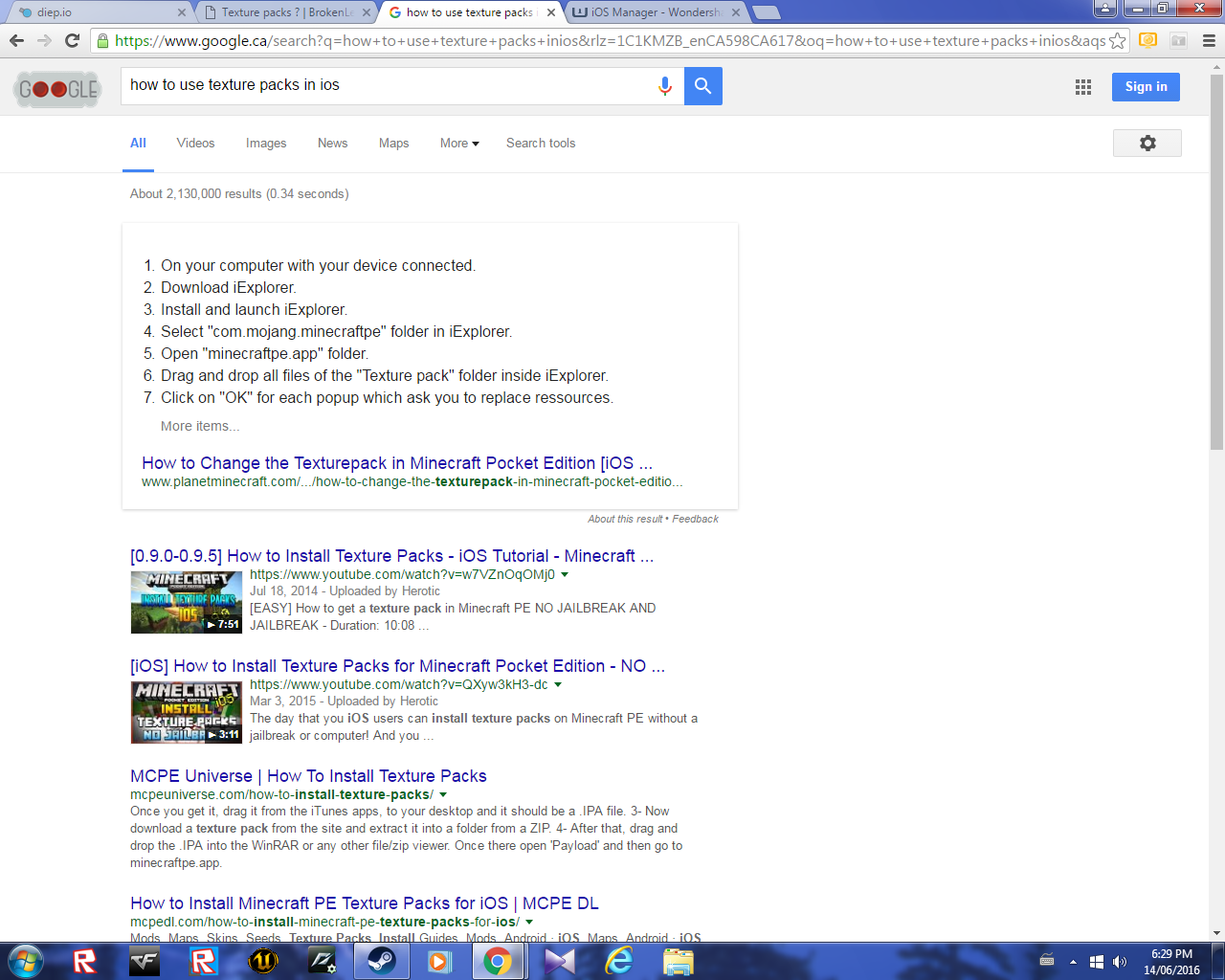This screenshot has width=1225, height=980.
Task: Open Search tools options
Action: pyautogui.click(x=541, y=144)
